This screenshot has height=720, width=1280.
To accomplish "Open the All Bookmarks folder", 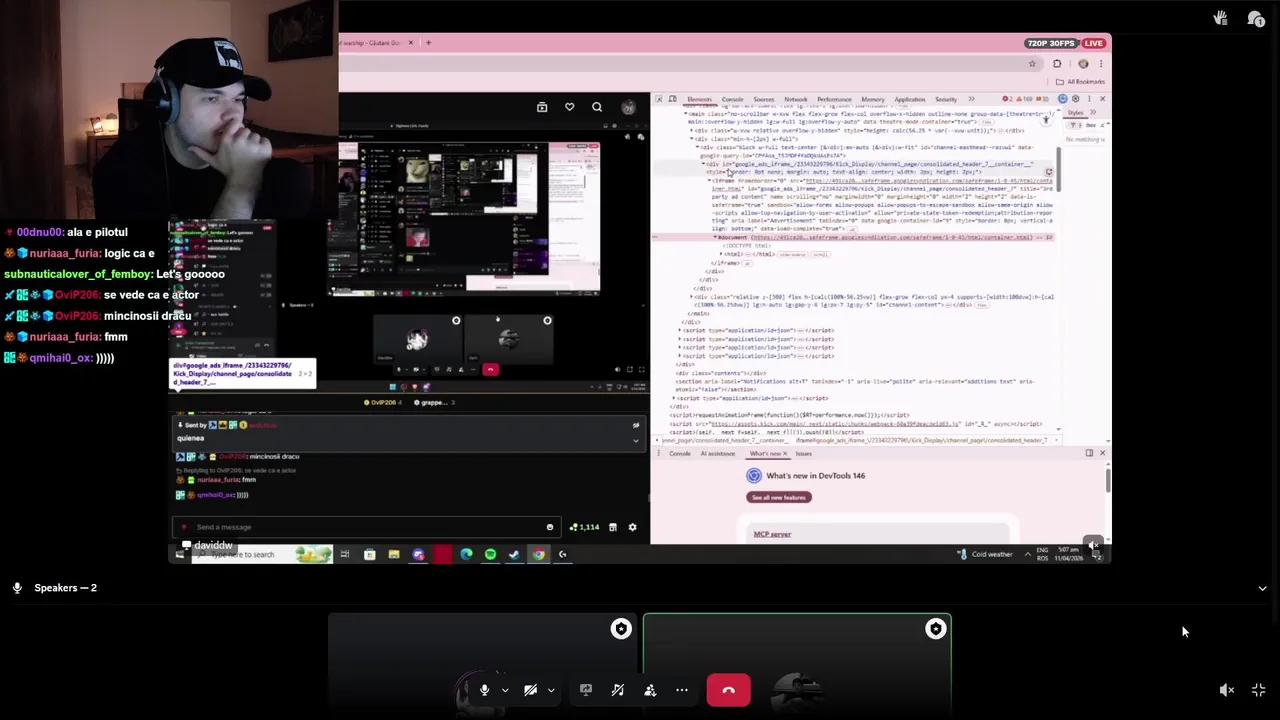I will coord(1081,82).
